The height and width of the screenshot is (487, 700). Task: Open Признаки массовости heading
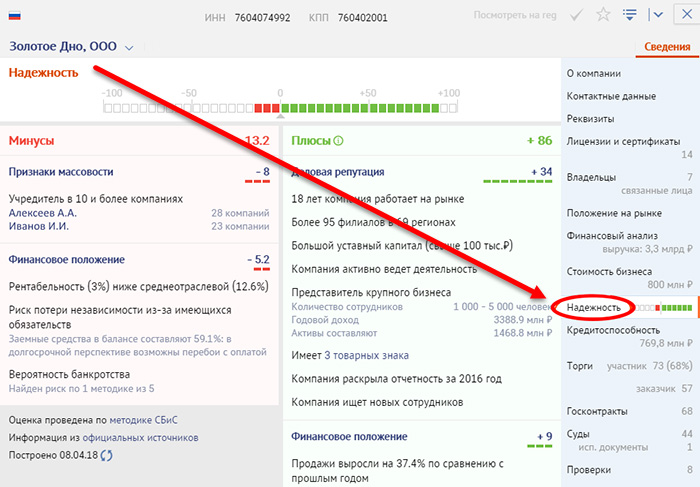coord(61,172)
